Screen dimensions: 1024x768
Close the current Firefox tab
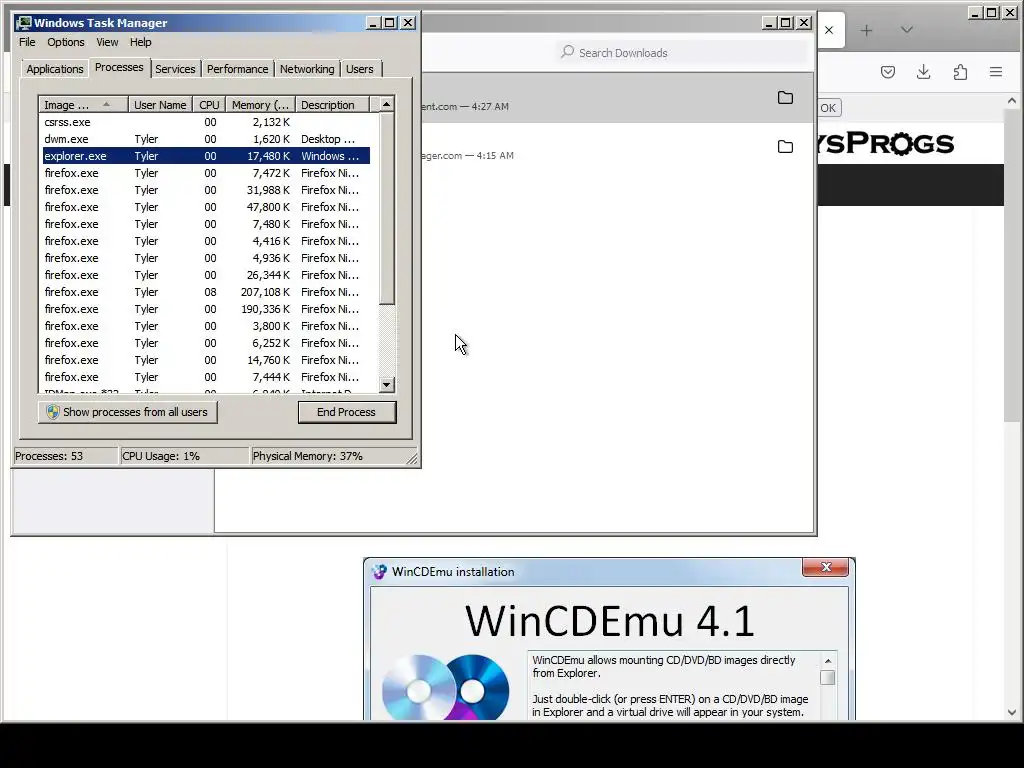pos(829,30)
